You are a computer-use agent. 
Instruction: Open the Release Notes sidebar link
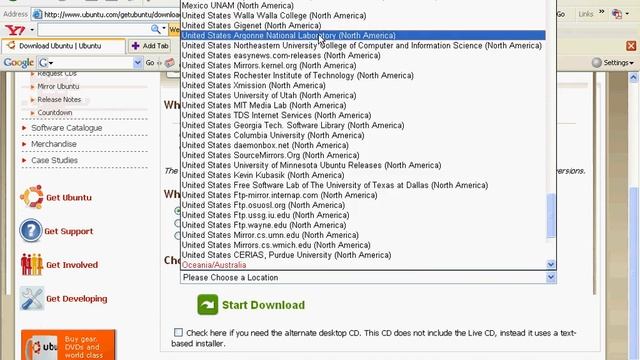59,100
